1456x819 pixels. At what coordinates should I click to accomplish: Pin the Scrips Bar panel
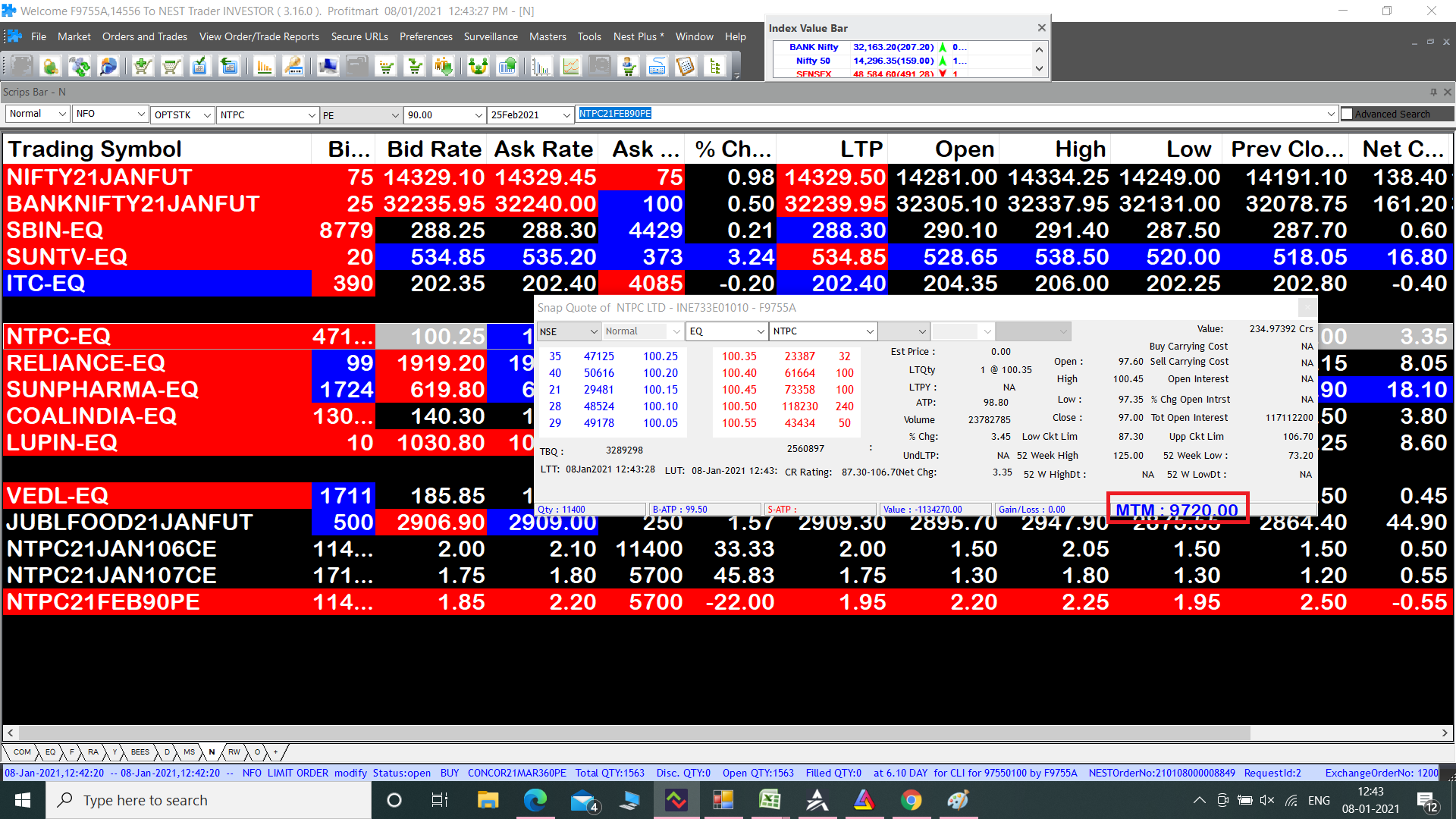click(1433, 92)
